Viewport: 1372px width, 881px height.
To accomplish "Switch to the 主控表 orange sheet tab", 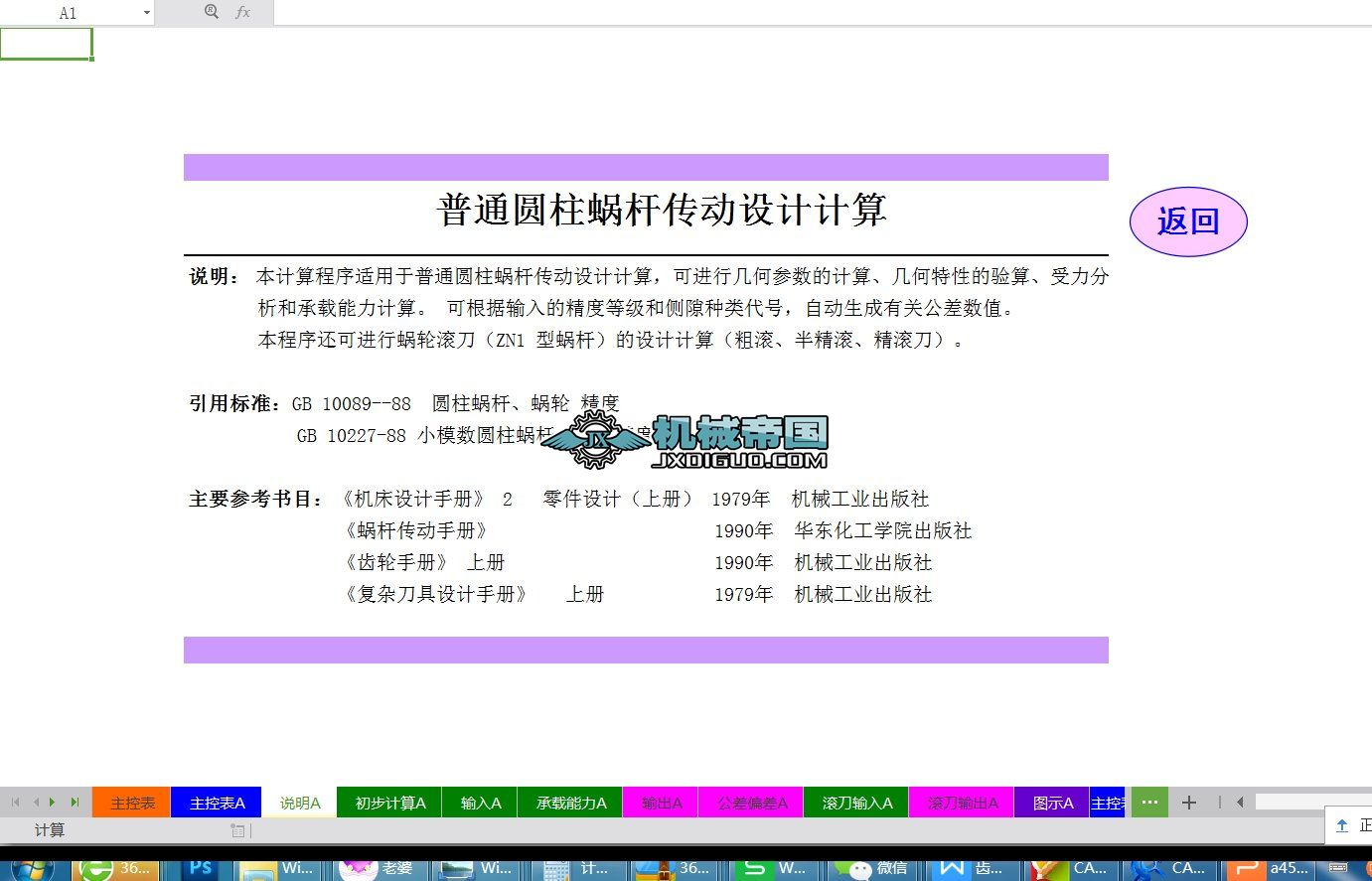I will click(132, 803).
